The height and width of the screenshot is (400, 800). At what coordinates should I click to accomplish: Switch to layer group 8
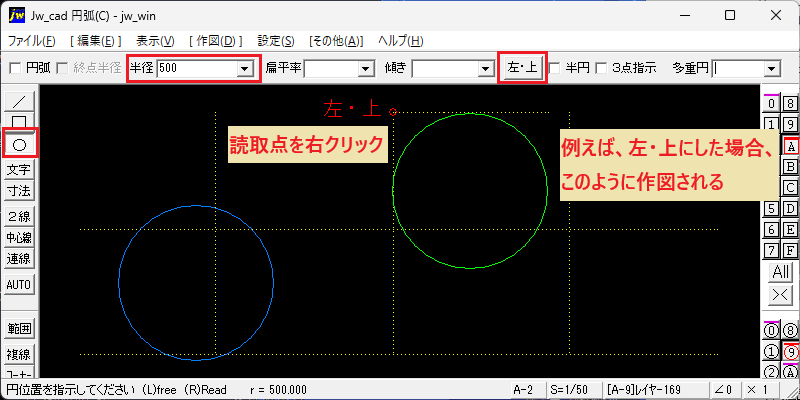[790, 104]
